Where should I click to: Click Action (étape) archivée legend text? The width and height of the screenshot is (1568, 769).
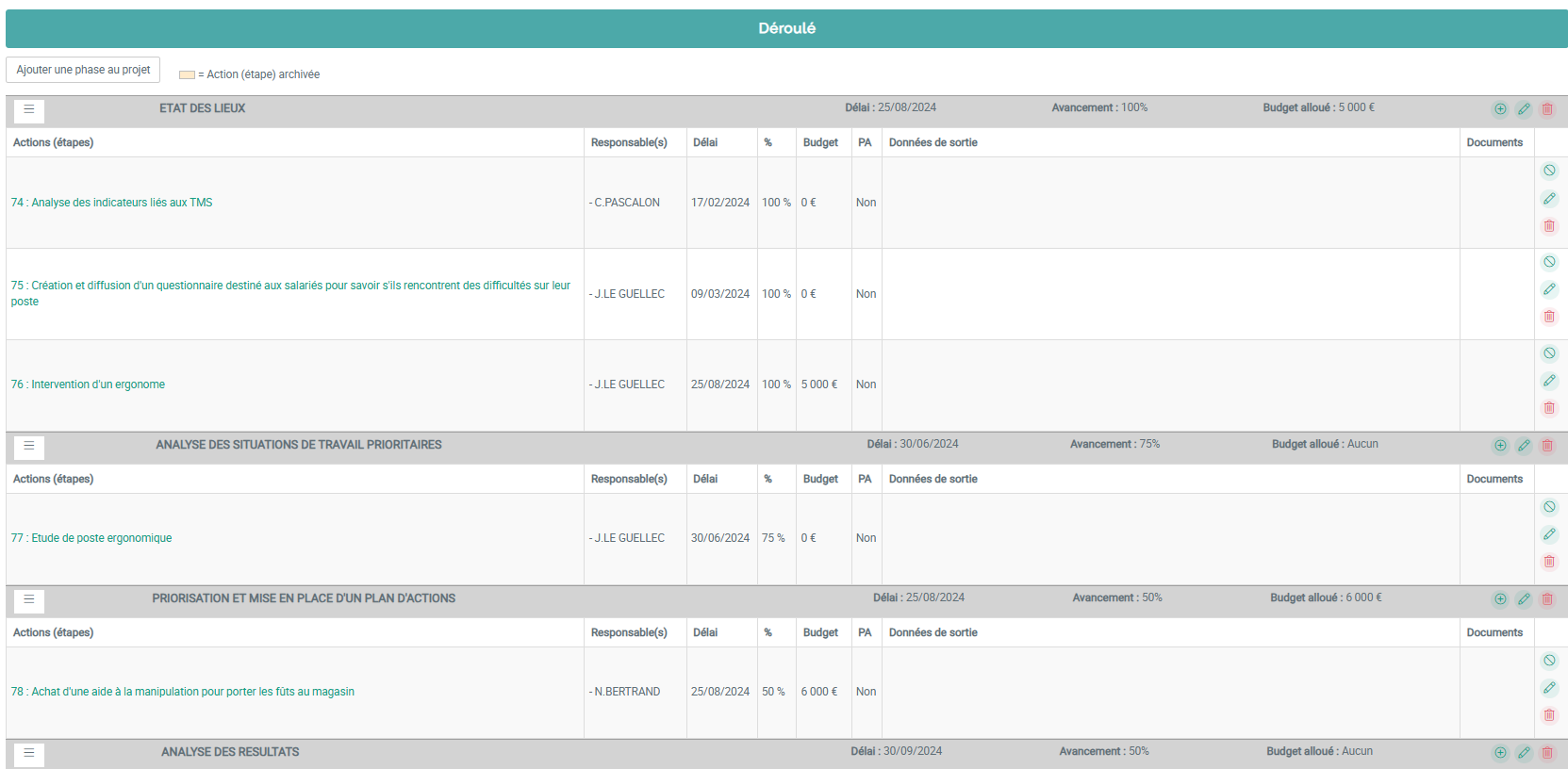[263, 74]
